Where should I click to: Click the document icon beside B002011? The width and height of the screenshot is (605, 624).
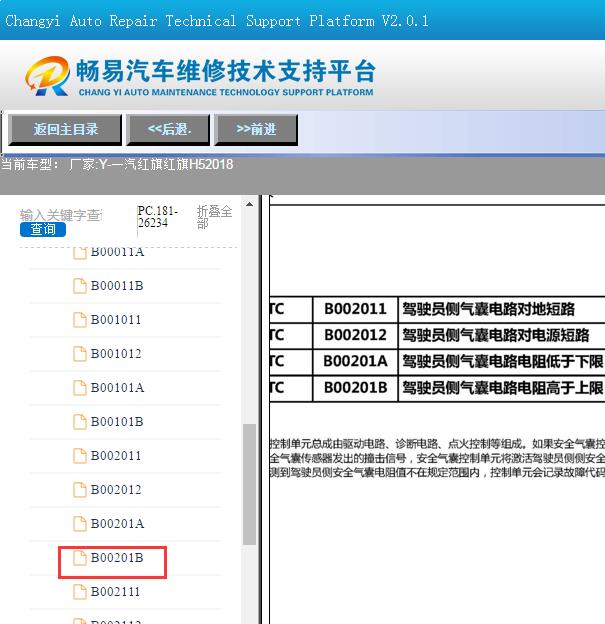coord(80,456)
